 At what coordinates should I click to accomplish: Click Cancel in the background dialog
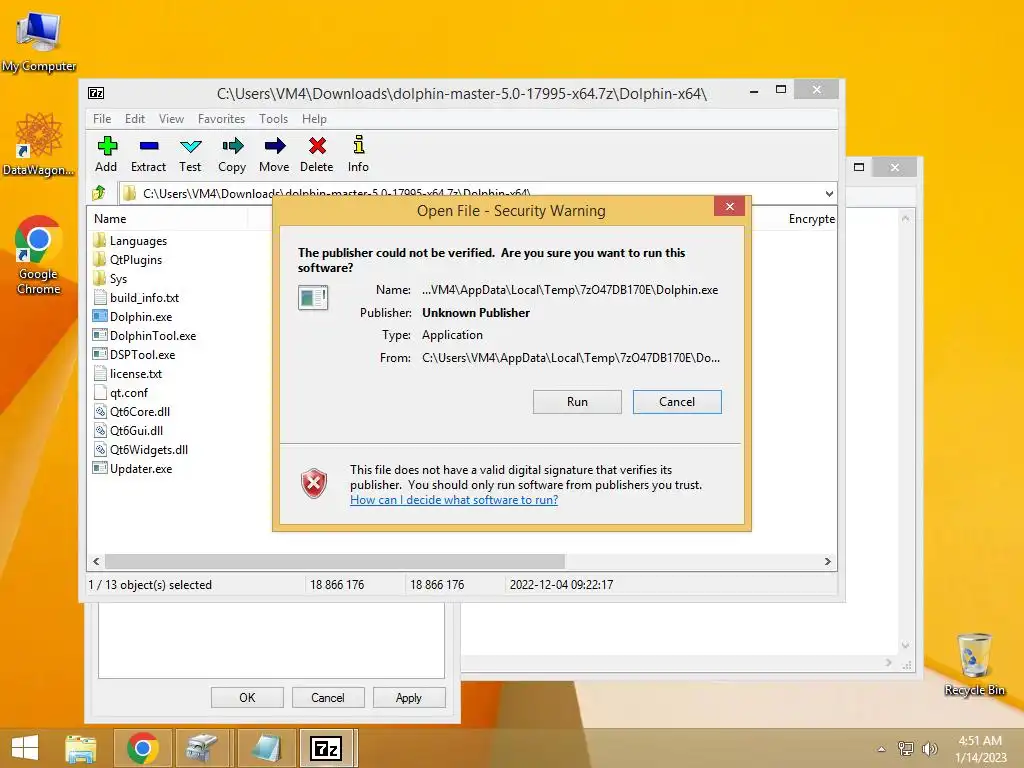pos(328,697)
